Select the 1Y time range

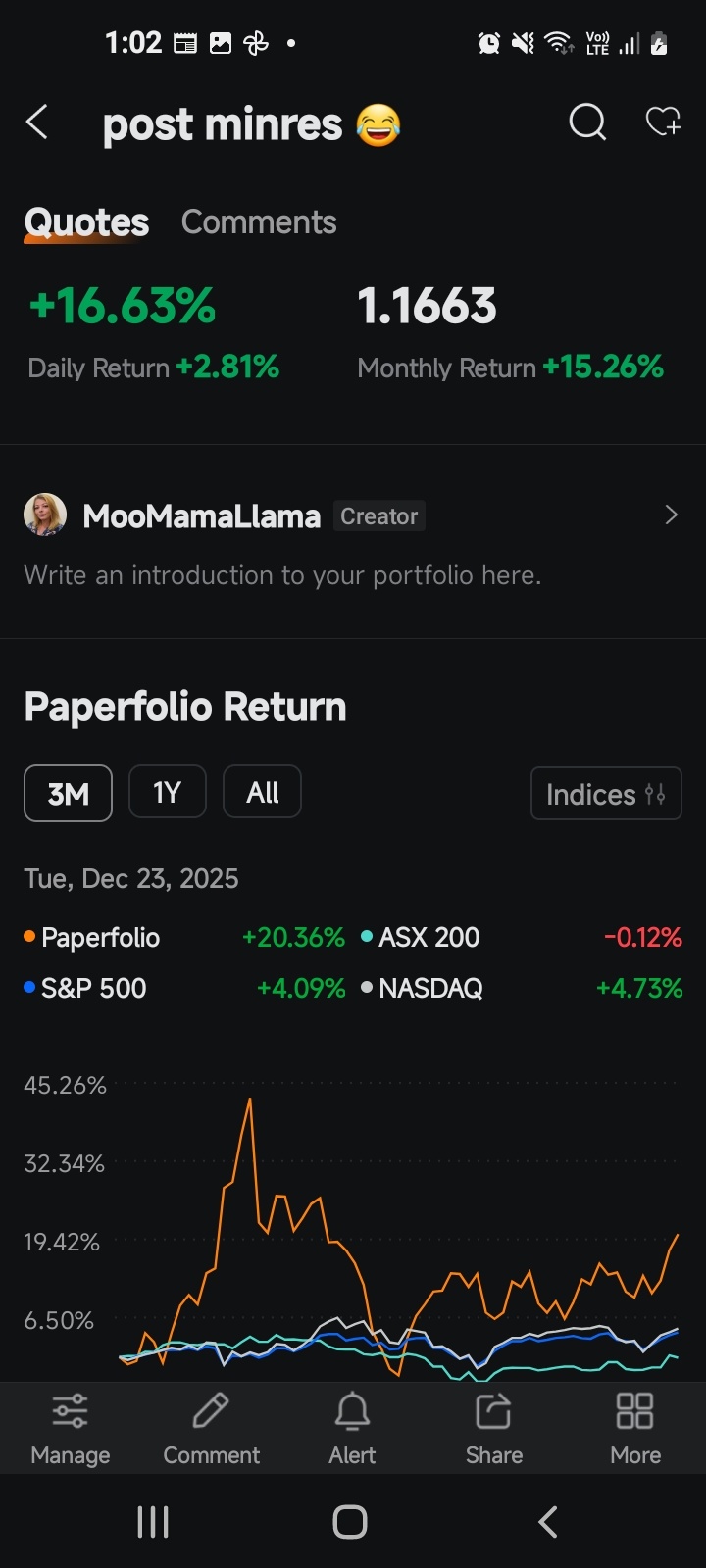[168, 792]
